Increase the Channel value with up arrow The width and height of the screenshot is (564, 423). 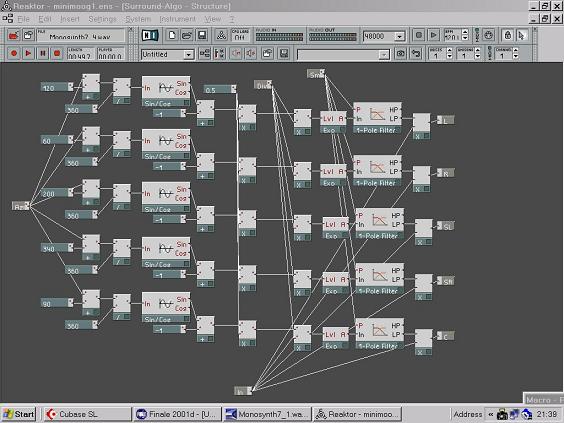[x=515, y=51]
